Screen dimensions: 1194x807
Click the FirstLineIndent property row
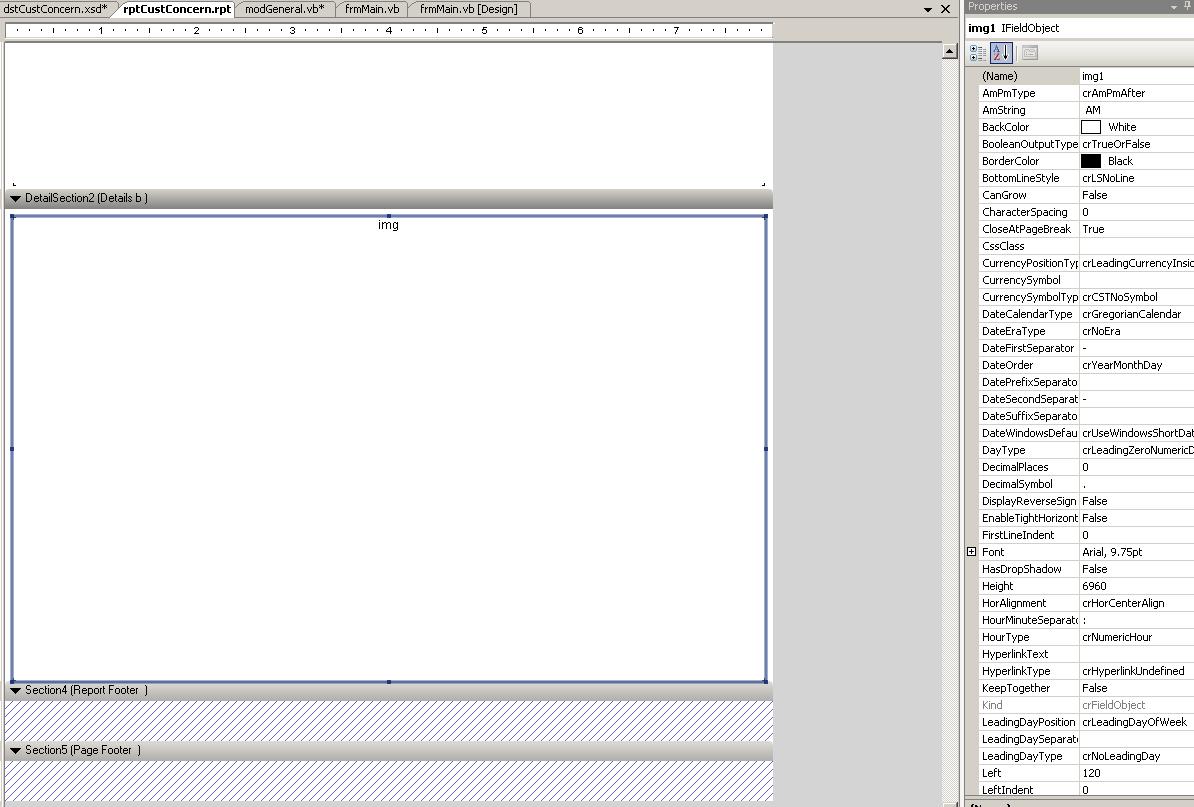click(1087, 535)
